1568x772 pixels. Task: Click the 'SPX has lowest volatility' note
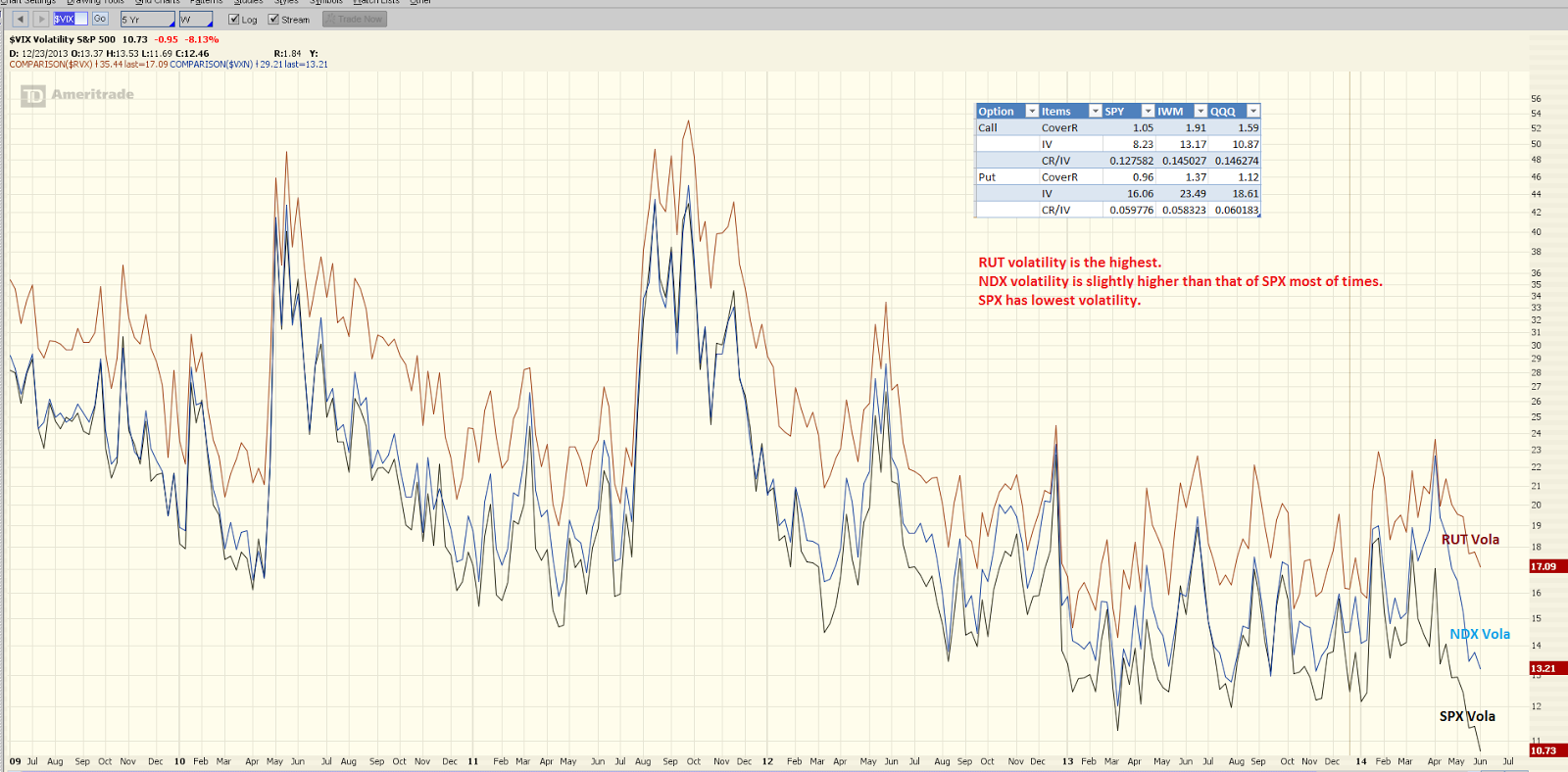[1059, 301]
